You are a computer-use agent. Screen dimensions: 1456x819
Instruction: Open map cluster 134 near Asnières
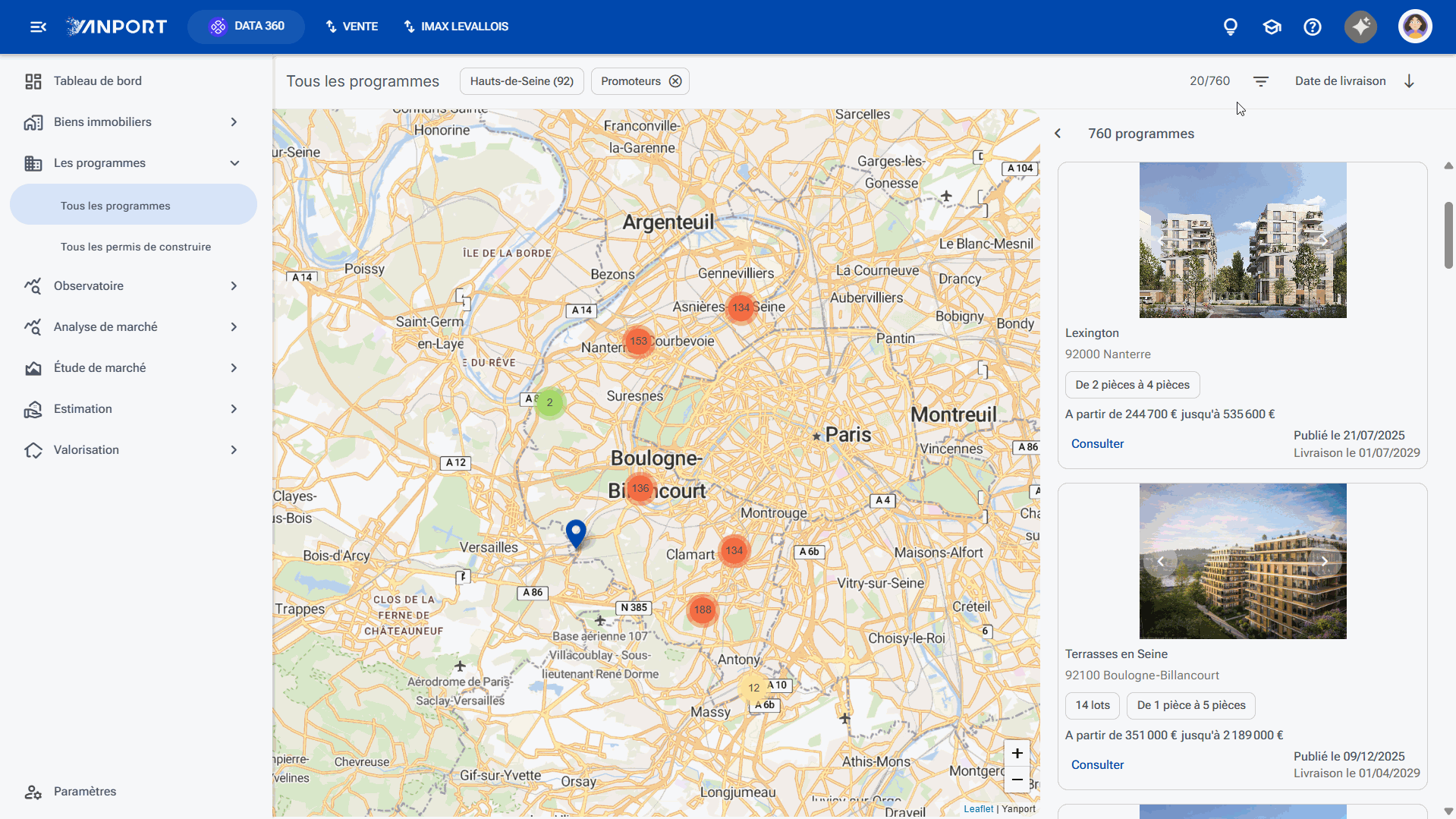coord(741,307)
